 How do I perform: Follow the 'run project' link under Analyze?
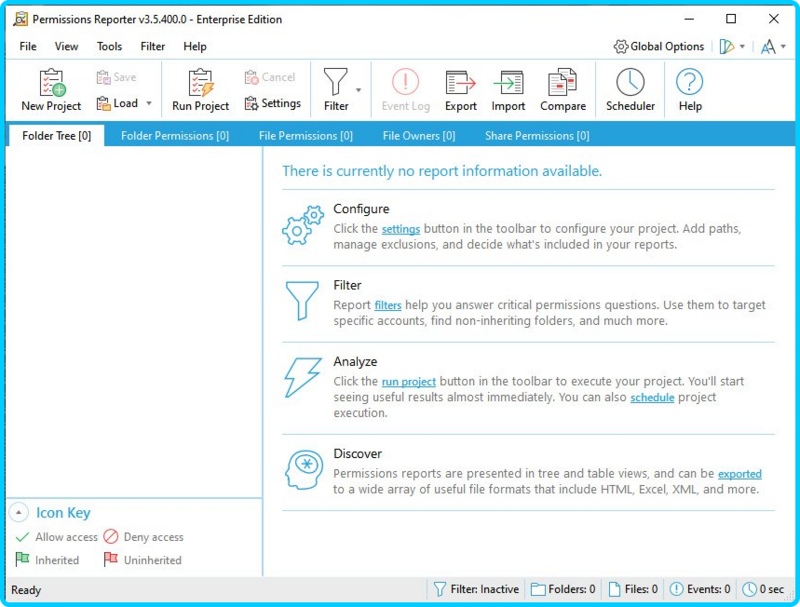tap(409, 382)
